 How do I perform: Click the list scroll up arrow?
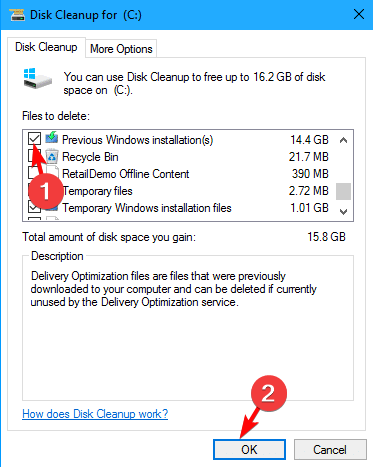(x=343, y=140)
